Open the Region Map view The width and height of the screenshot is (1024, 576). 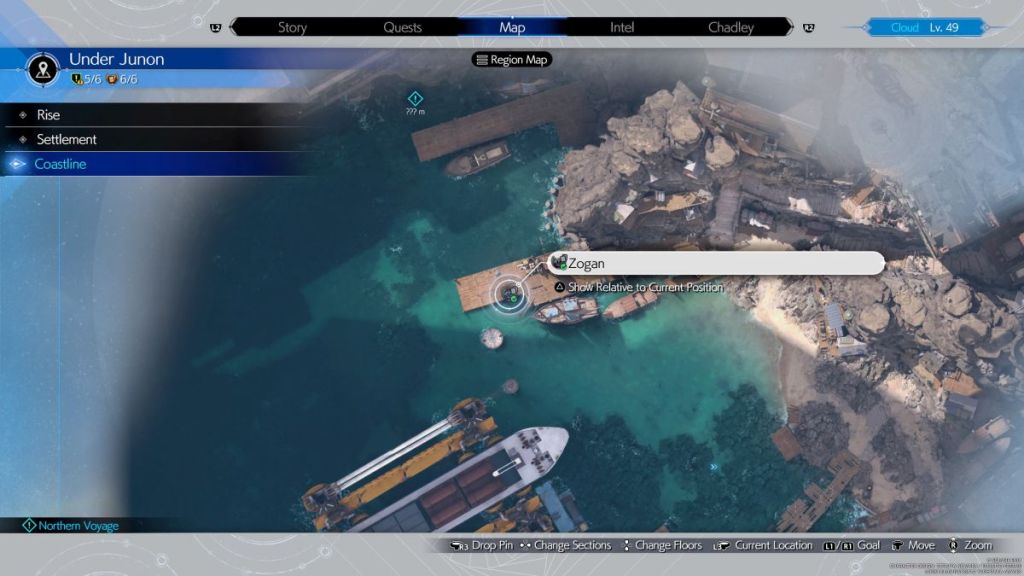click(x=512, y=60)
